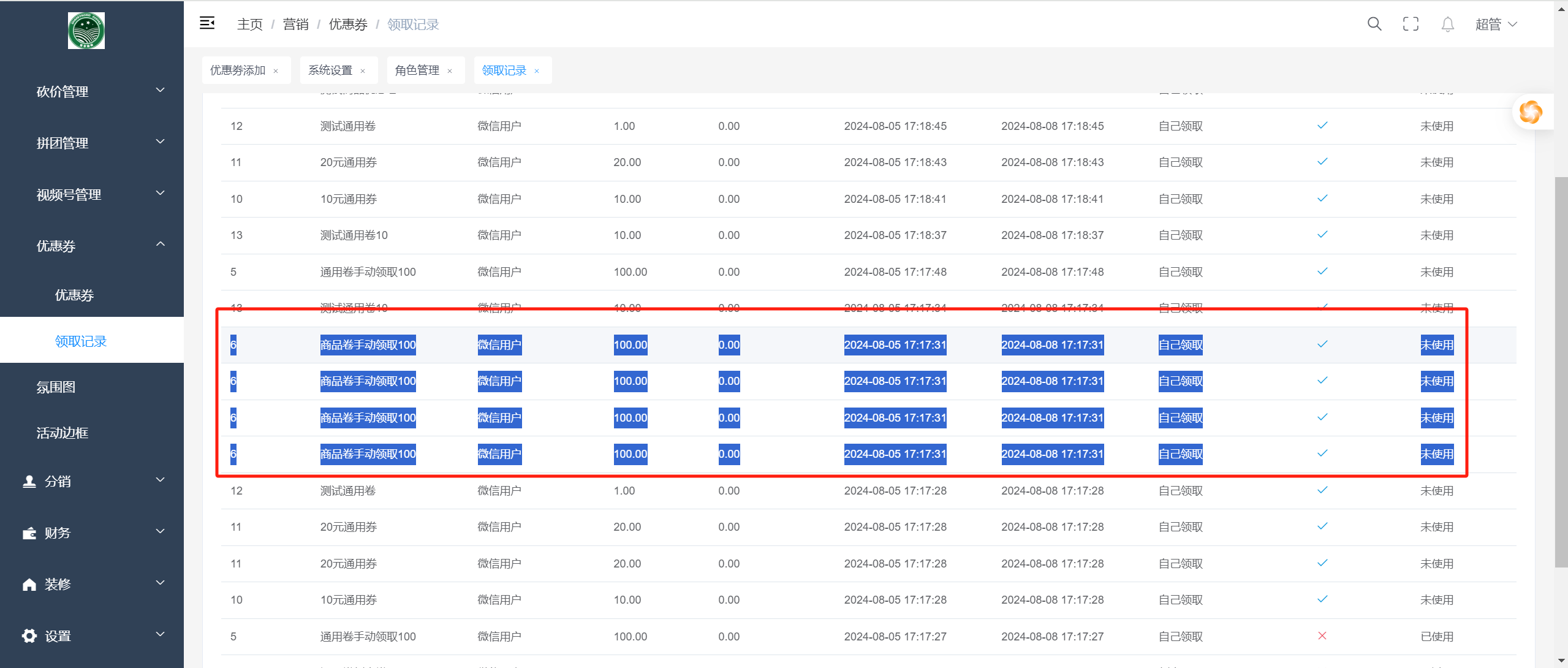The width and height of the screenshot is (1568, 668).
Task: Expand the 装修 menu chevron
Action: point(161,583)
